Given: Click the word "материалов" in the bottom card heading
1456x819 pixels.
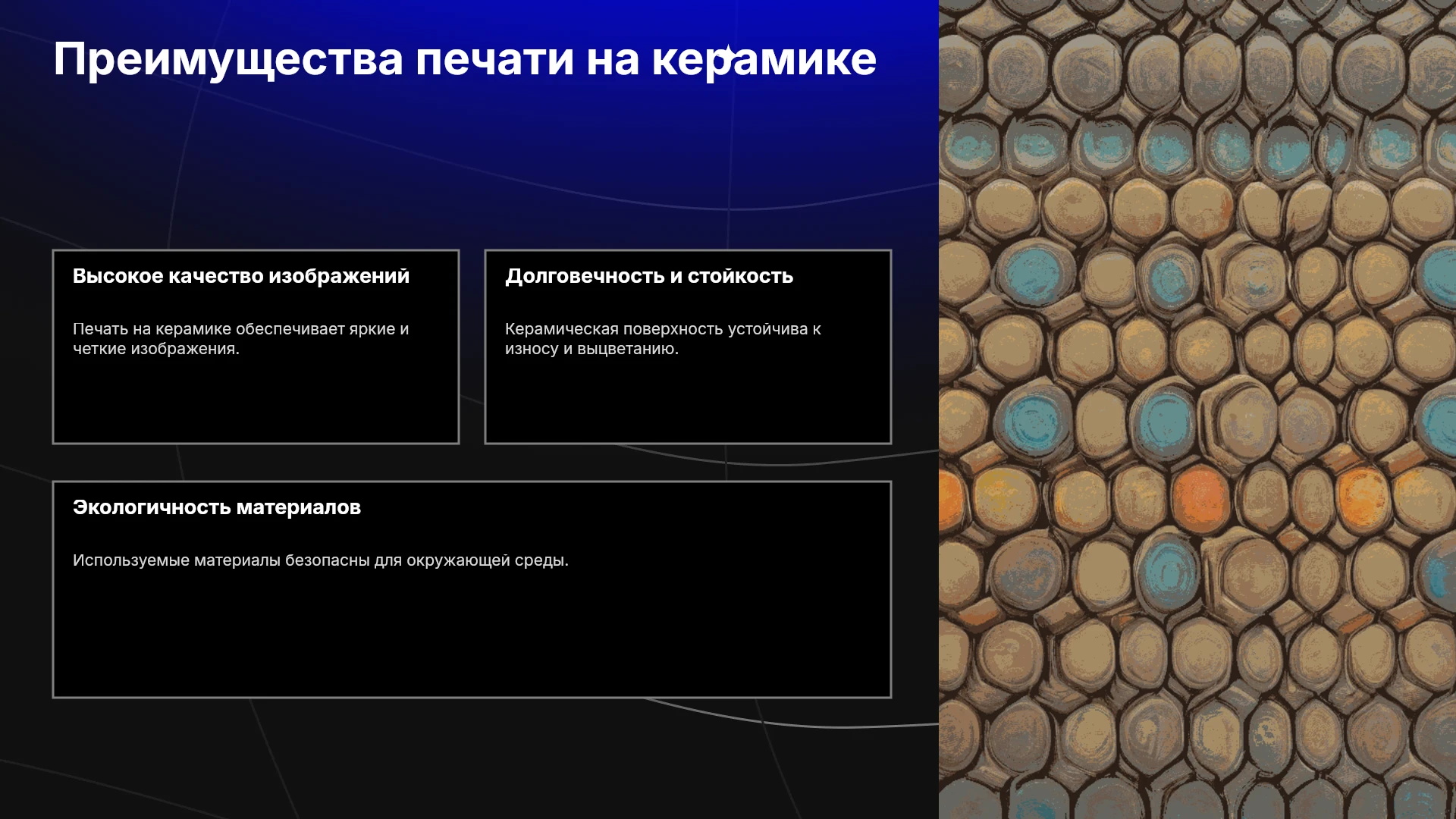Looking at the screenshot, I should point(299,507).
